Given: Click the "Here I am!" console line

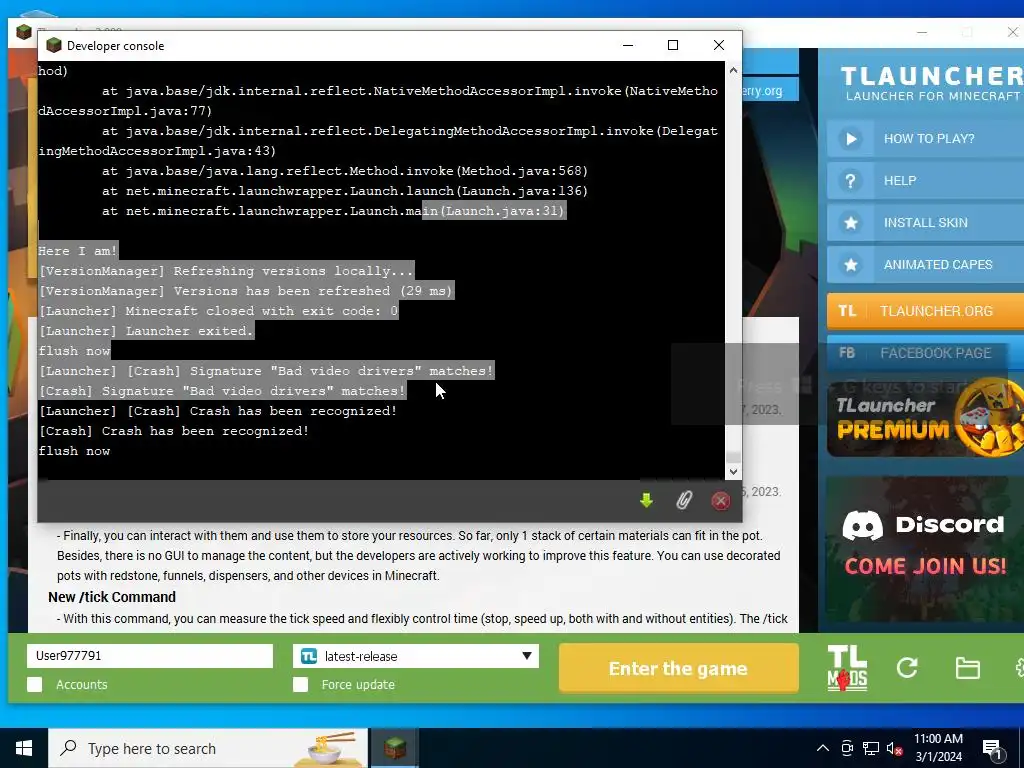Looking at the screenshot, I should 78,251.
